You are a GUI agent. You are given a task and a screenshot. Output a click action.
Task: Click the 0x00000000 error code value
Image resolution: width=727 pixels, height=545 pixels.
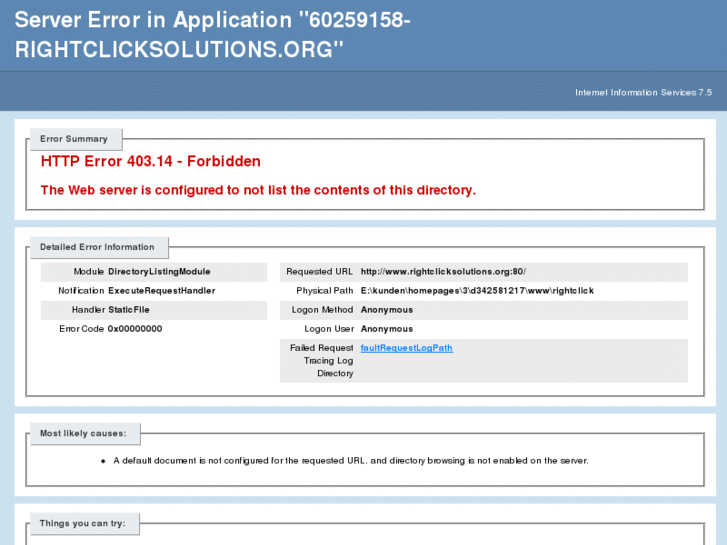135,329
